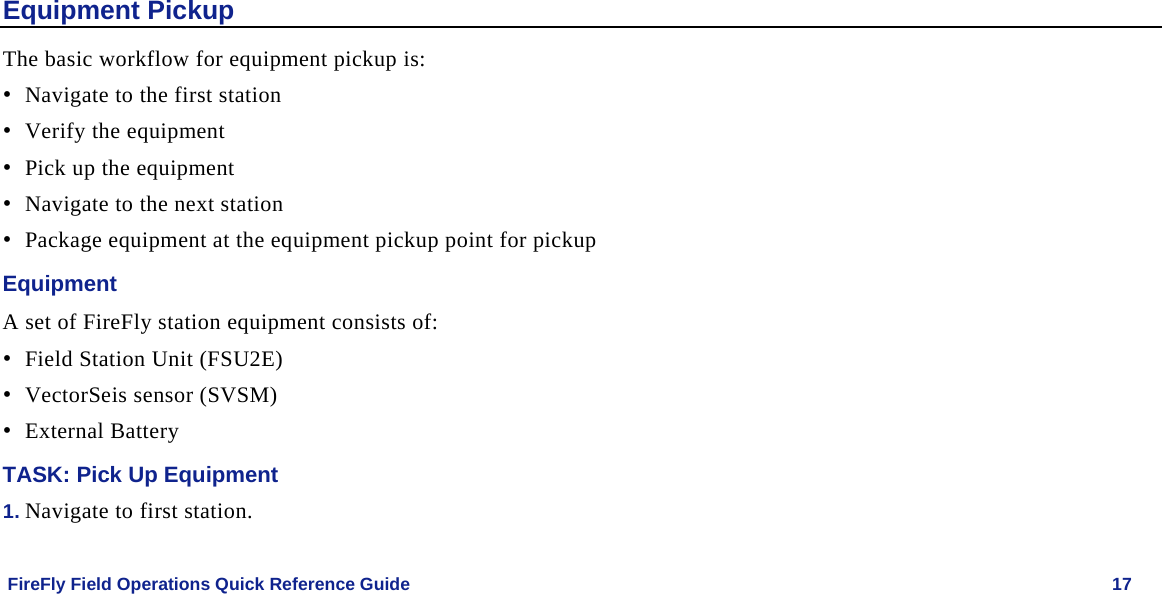Click the blue Equipment subheading
Screen dimensions: 1162x594
coord(60,284)
